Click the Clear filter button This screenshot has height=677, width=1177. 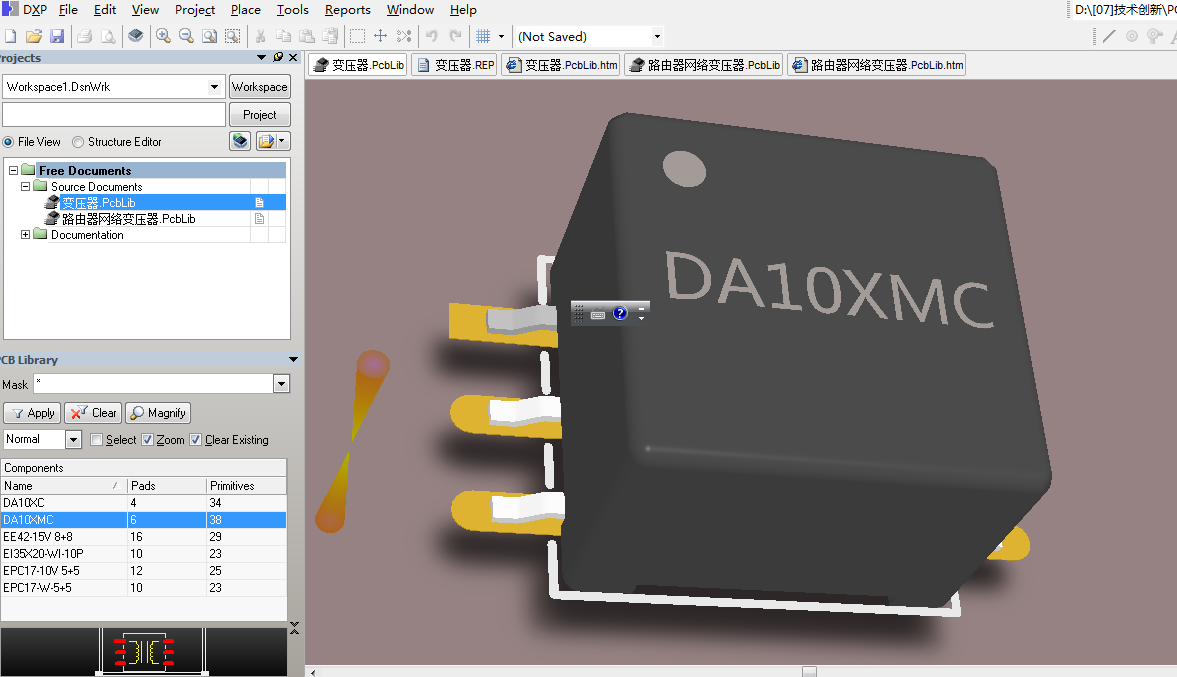coord(94,413)
